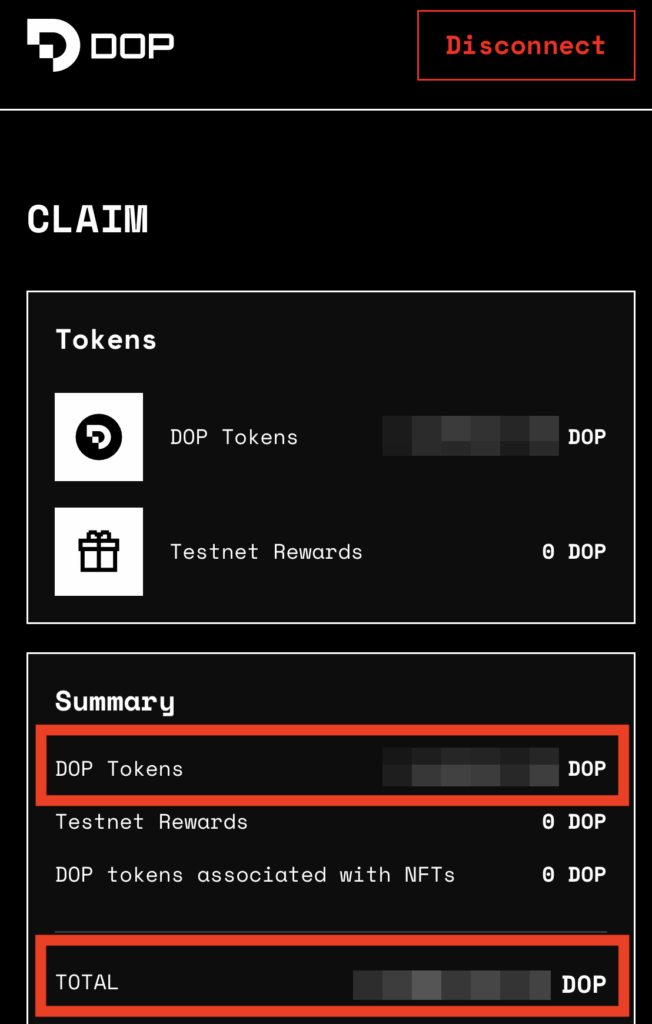Viewport: 652px width, 1024px height.
Task: Click the DOP Tokens label in Tokens card
Action: click(x=234, y=437)
